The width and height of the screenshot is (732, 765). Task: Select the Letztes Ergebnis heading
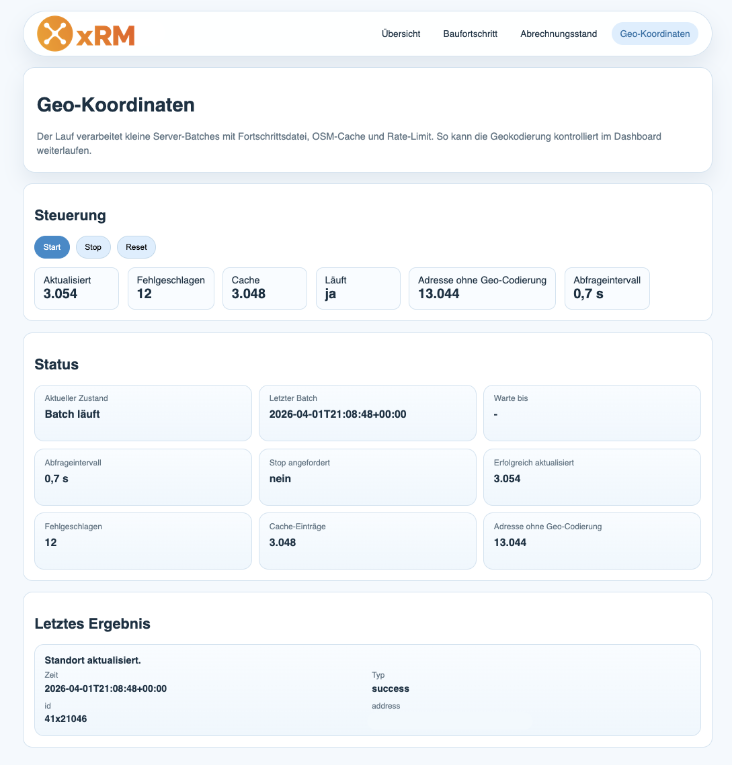pyautogui.click(x=92, y=624)
